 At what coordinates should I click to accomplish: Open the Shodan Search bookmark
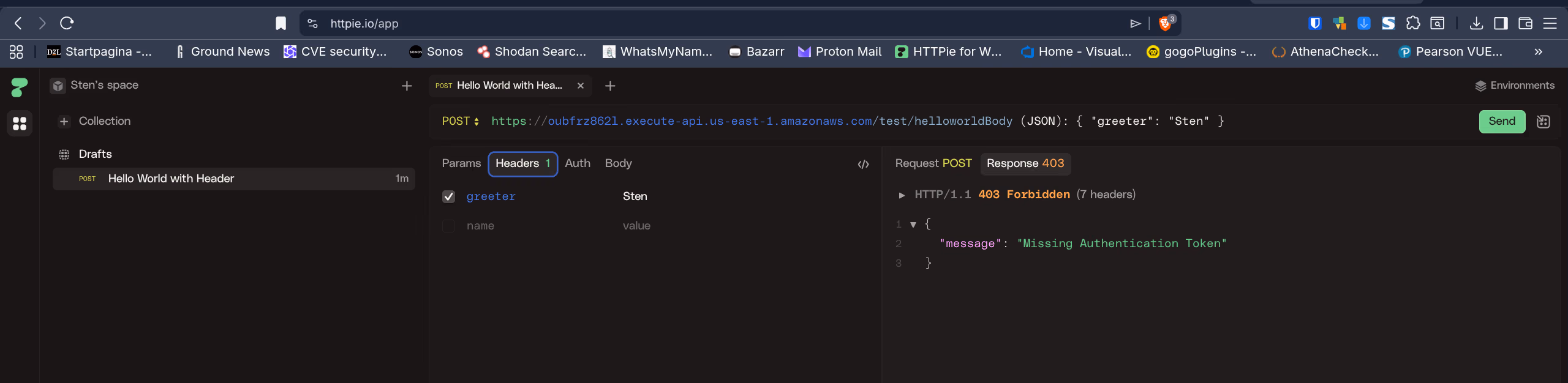532,52
